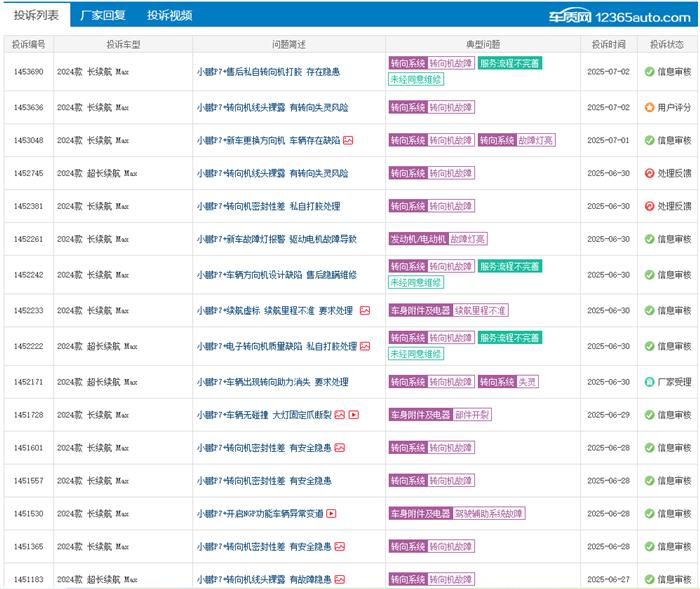Click 车身附件及电器 续航里程不准 tag
Screen dimensions: 700x589
point(448,310)
